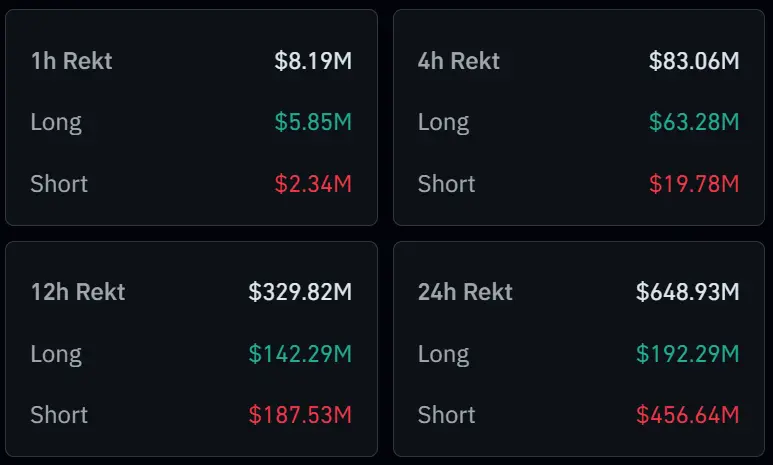Select the 24h Short $456.64M value
This screenshot has width=773, height=465.
[688, 415]
